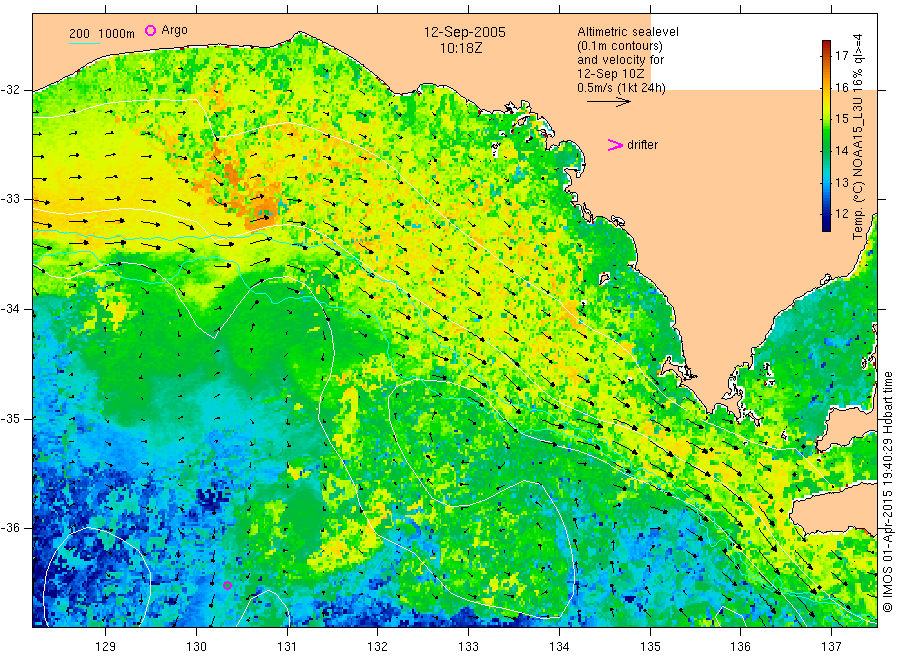This screenshot has width=900, height=660.
Task: Click longitude axis label 135
Action: (650, 647)
